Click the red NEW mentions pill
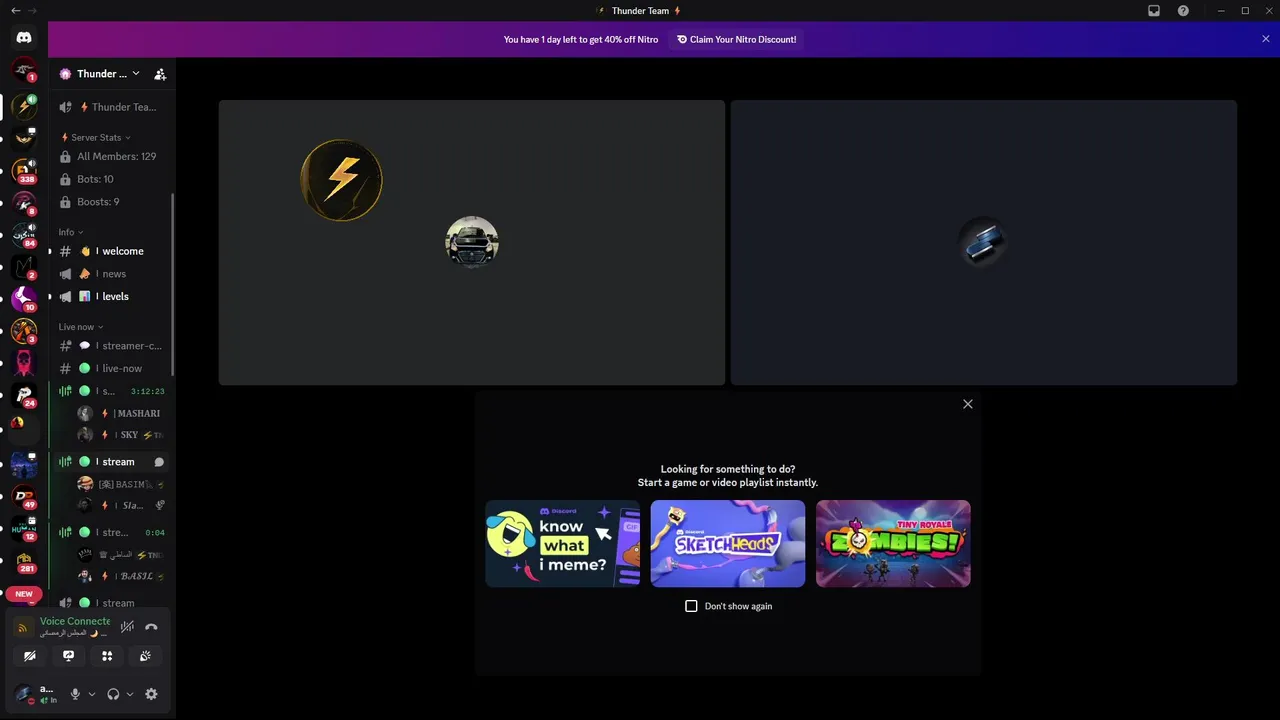Viewport: 1280px width, 720px height. point(24,594)
